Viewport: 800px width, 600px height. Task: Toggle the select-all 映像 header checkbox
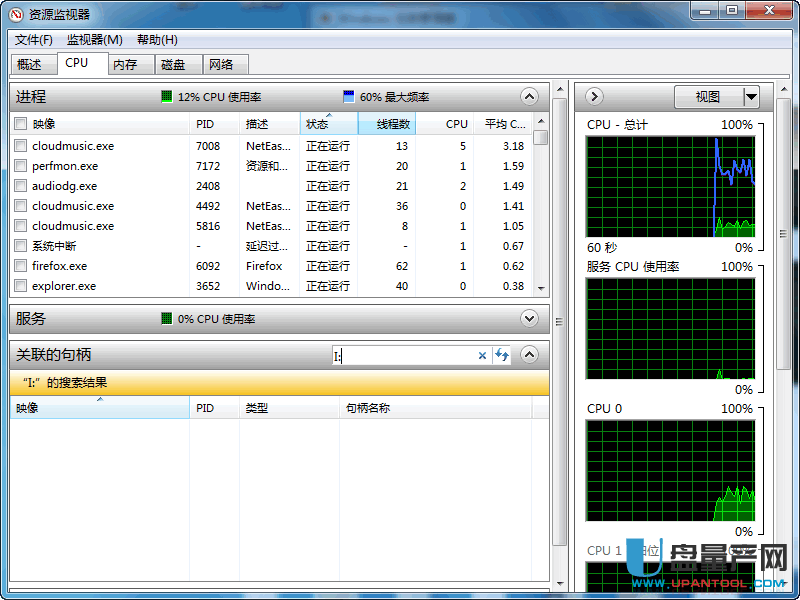pos(20,124)
